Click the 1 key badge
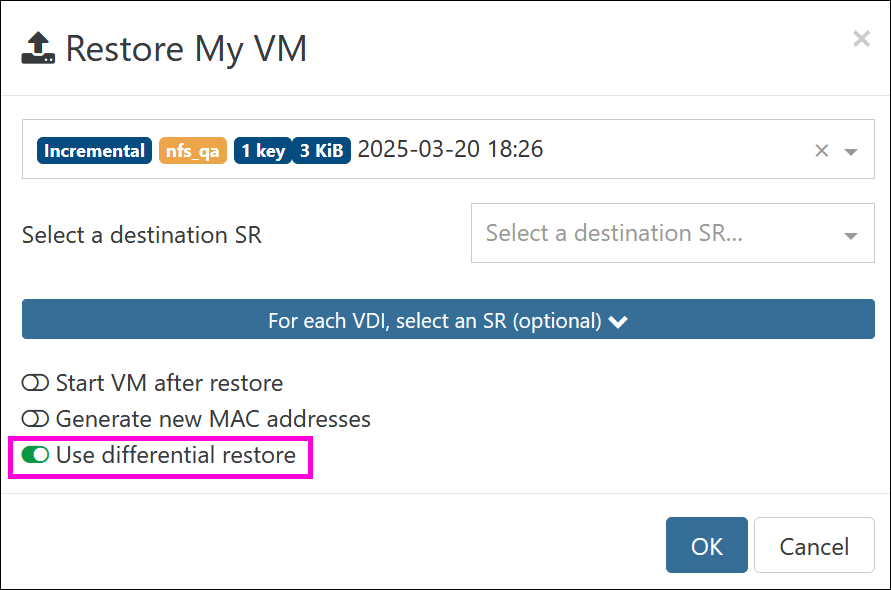 (x=263, y=151)
